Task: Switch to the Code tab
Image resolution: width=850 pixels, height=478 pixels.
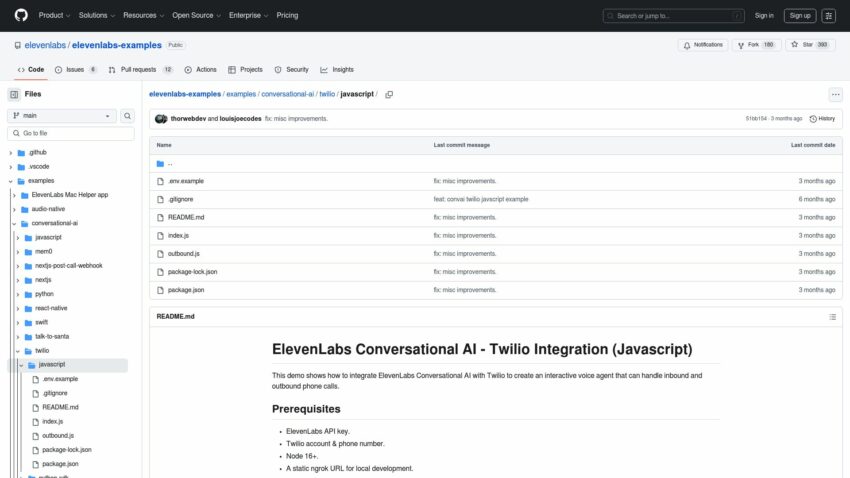Action: (x=31, y=69)
